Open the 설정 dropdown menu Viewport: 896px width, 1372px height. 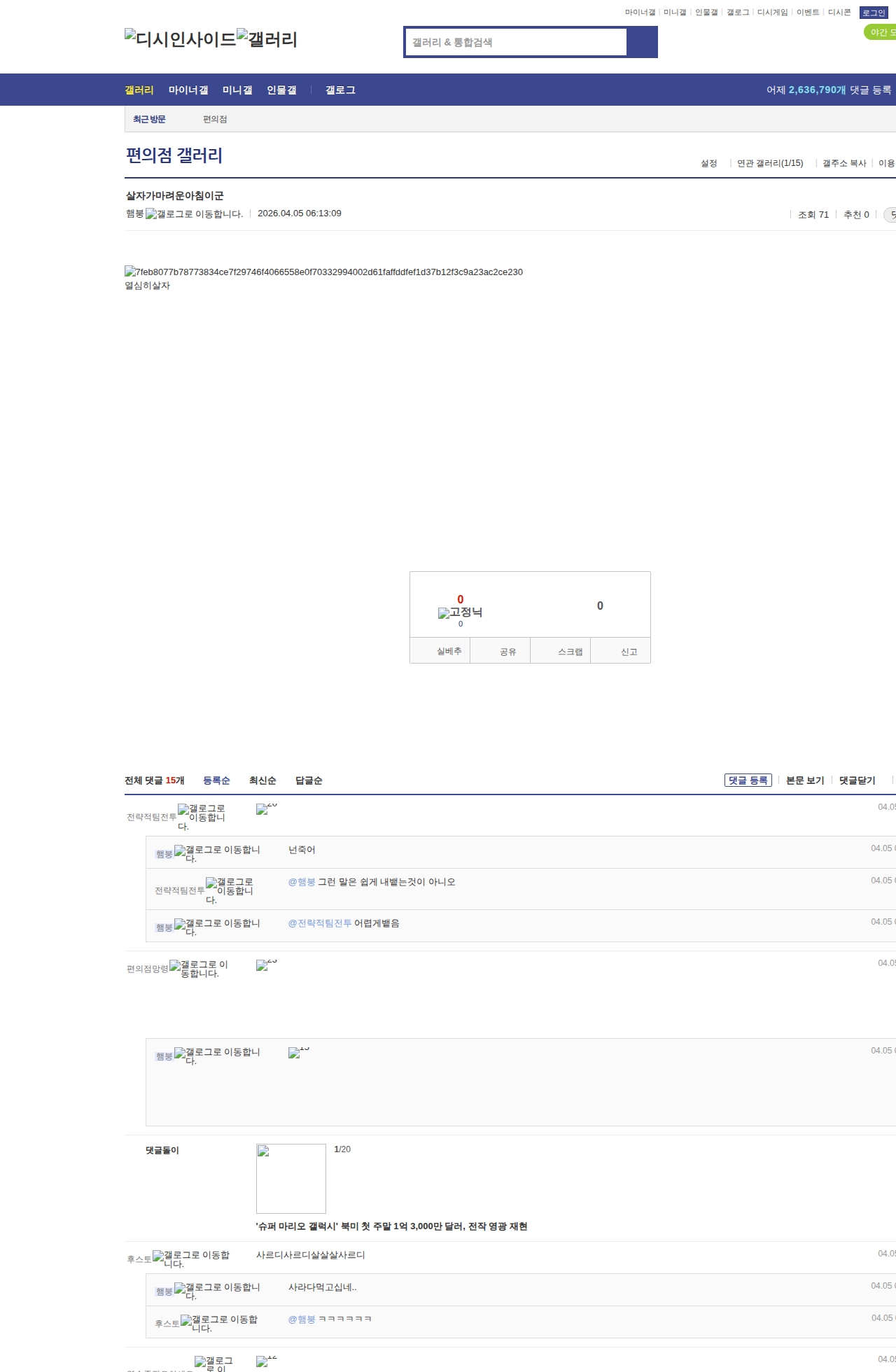pos(709,163)
